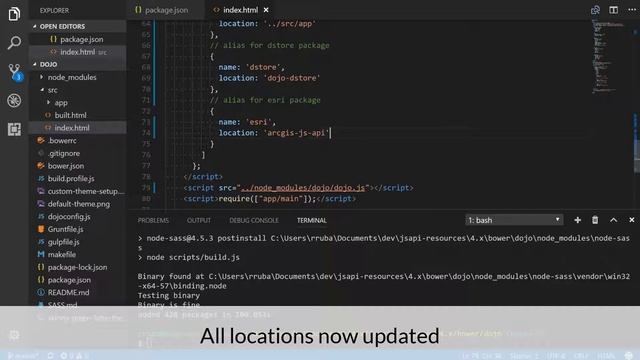Close the terminal panel
Image resolution: width=640 pixels, height=360 pixels.
pyautogui.click(x=631, y=220)
